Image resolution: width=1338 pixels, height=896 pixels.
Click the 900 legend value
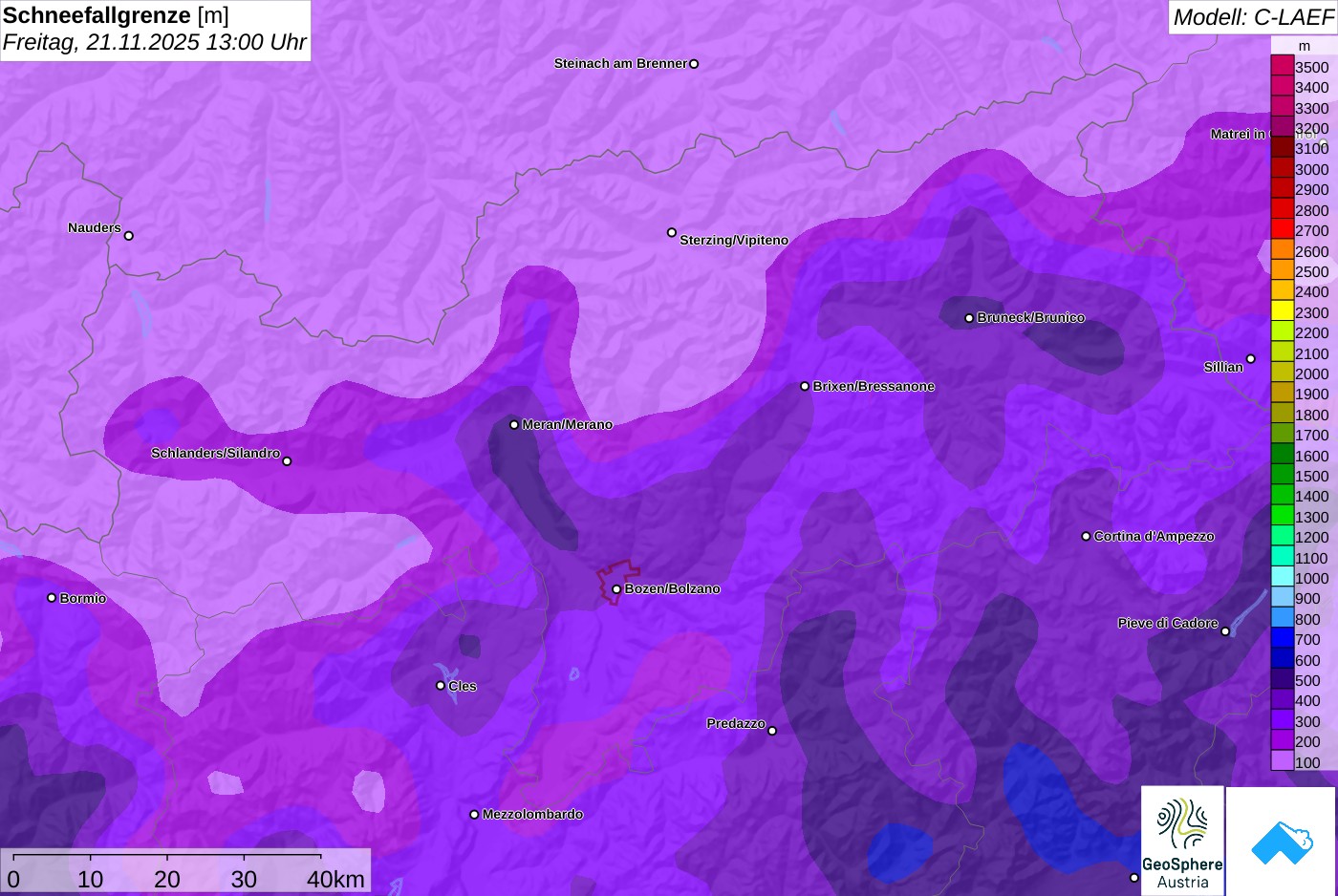coord(1308,598)
